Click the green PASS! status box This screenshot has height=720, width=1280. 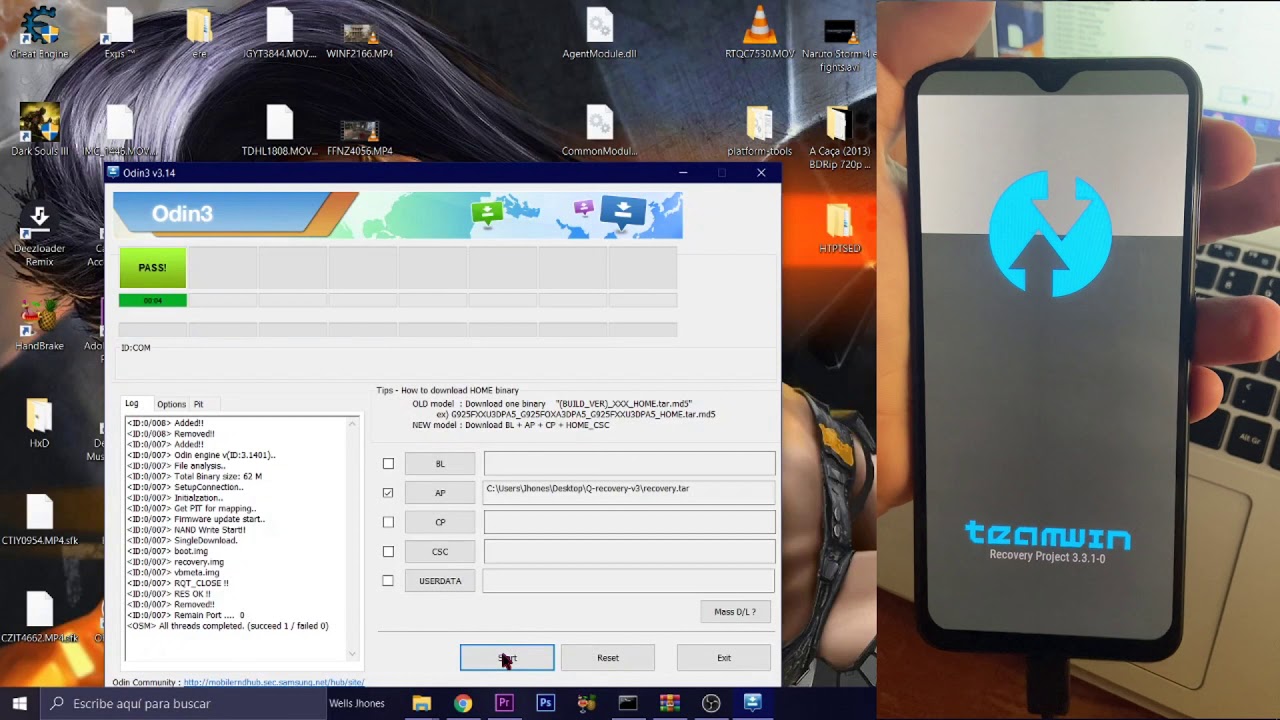[x=152, y=268]
